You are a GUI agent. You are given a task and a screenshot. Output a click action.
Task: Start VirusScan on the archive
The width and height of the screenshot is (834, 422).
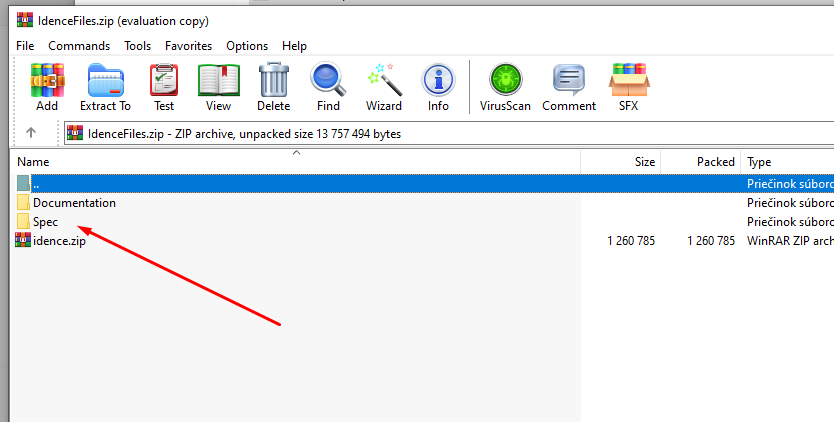[x=505, y=87]
